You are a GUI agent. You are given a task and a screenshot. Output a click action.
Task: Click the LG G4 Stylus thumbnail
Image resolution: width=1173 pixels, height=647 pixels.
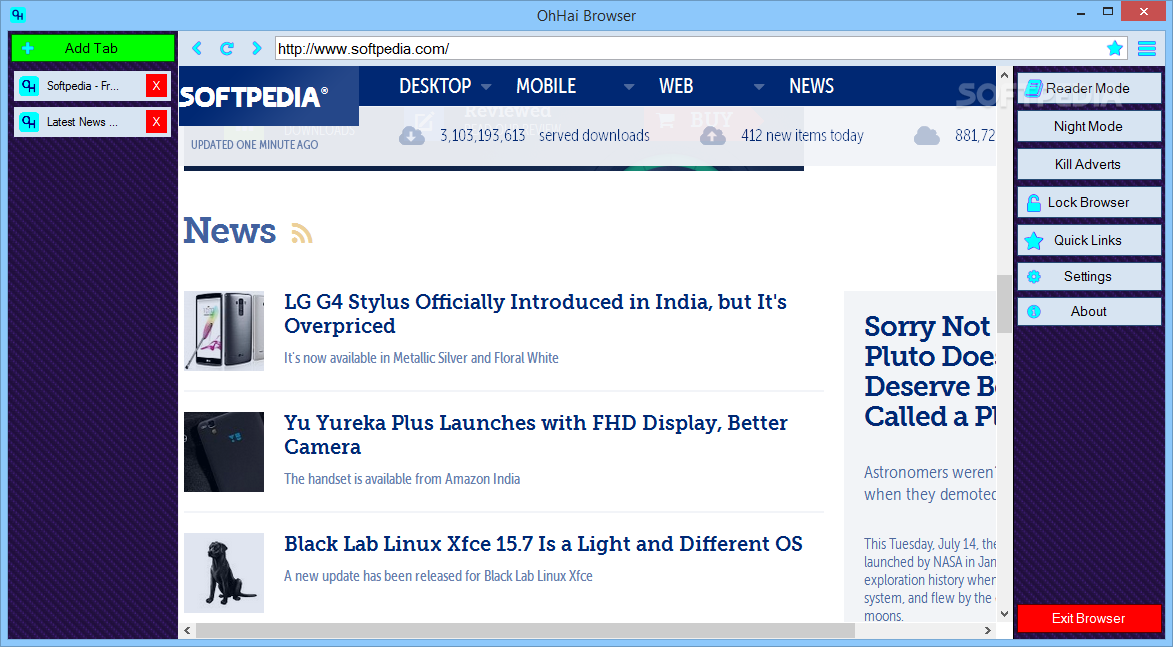click(x=224, y=331)
